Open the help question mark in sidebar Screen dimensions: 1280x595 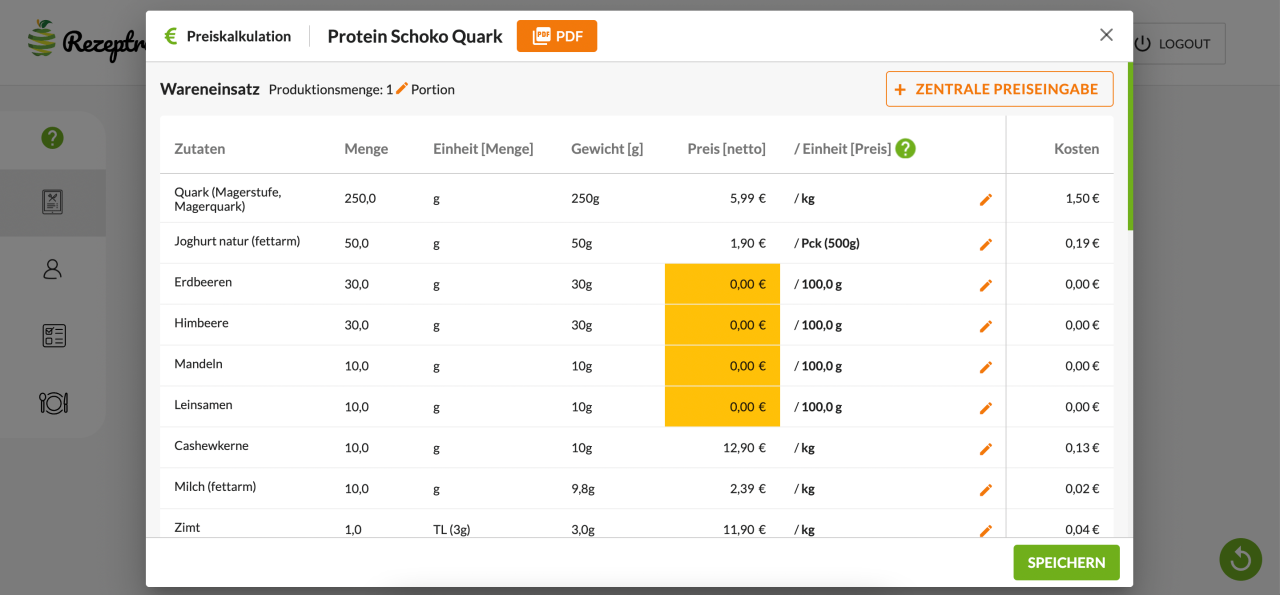52,138
